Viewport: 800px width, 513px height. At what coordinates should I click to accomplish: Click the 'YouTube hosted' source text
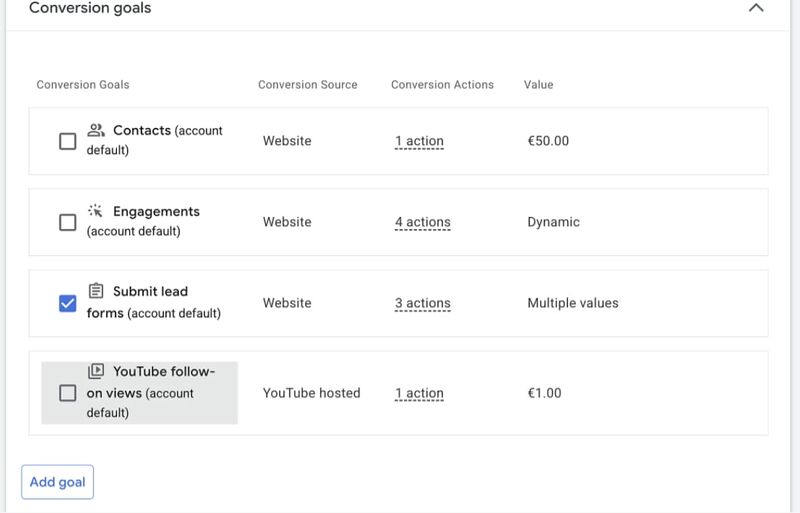[312, 393]
